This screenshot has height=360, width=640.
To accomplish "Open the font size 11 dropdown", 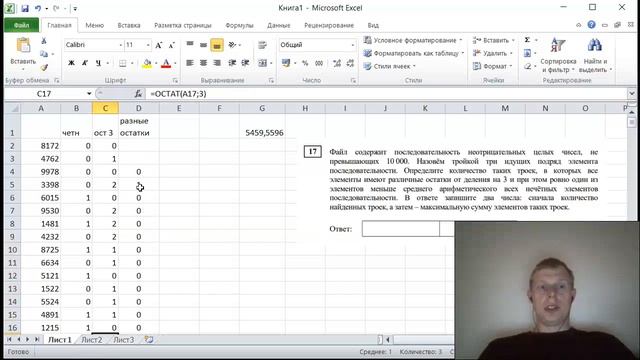I will click(x=148, y=45).
